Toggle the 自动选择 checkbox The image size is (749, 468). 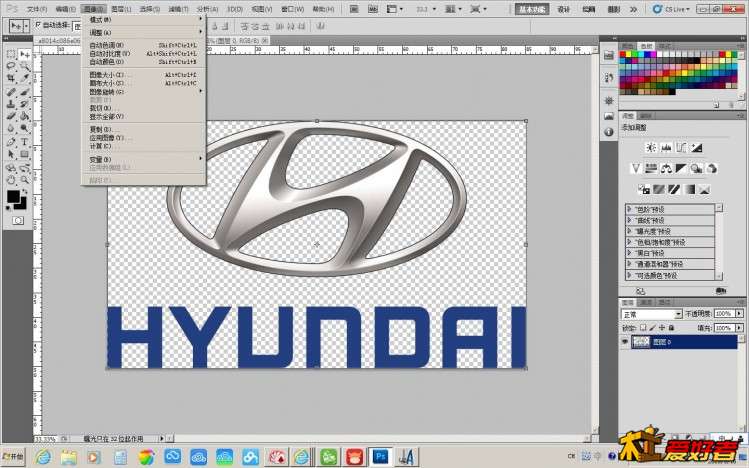[x=38, y=24]
